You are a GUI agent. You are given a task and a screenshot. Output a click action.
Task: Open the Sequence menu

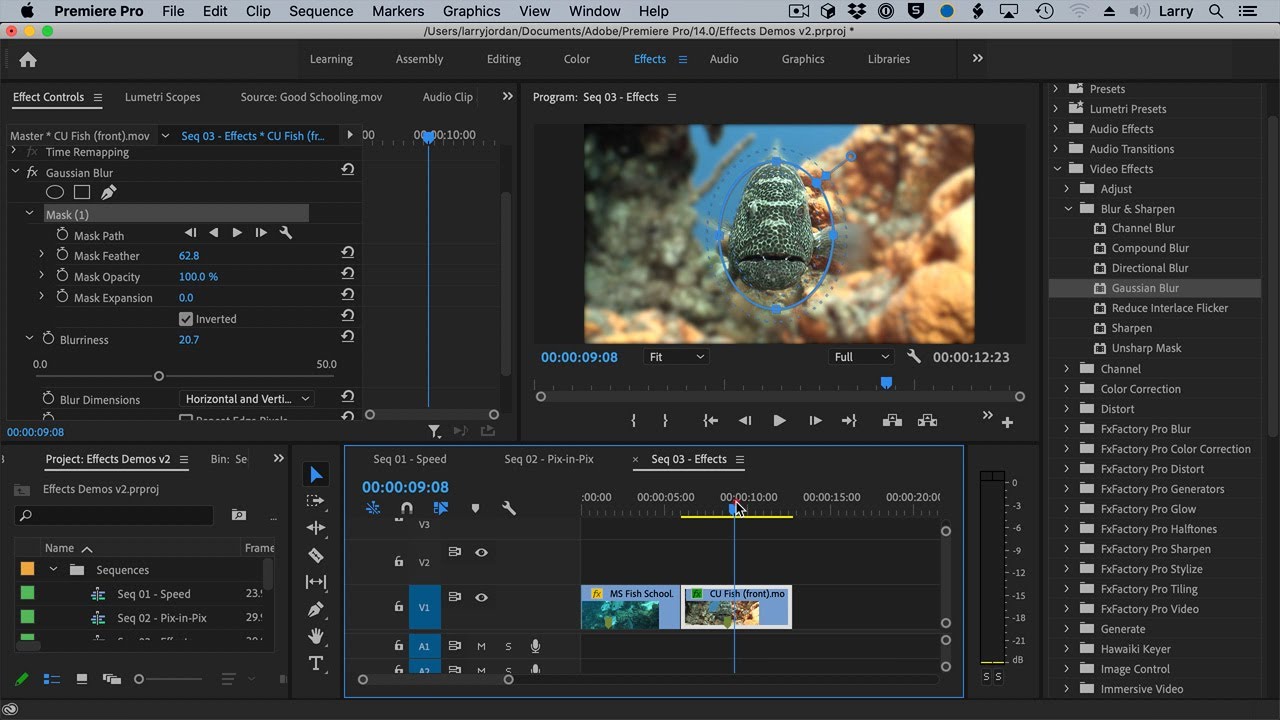[321, 11]
